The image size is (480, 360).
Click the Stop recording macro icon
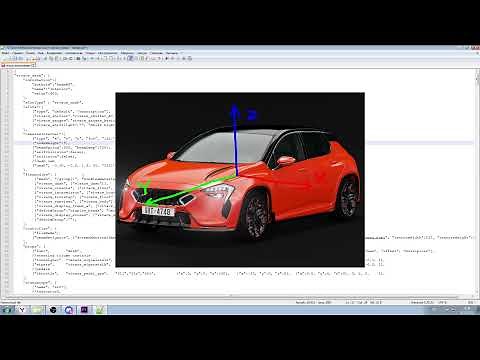tap(172, 58)
